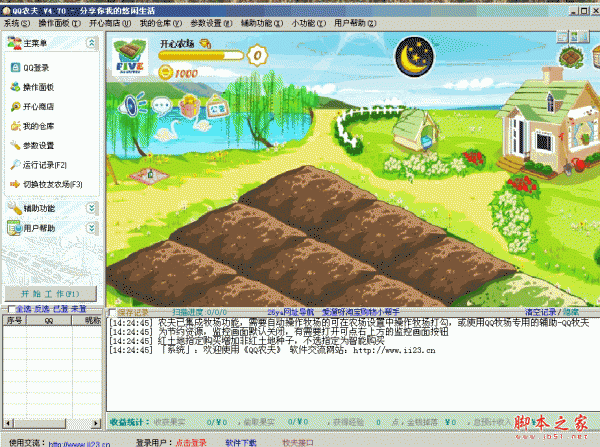The height and width of the screenshot is (447, 600).
Task: Click the 昵称 column header
Action: point(87,320)
